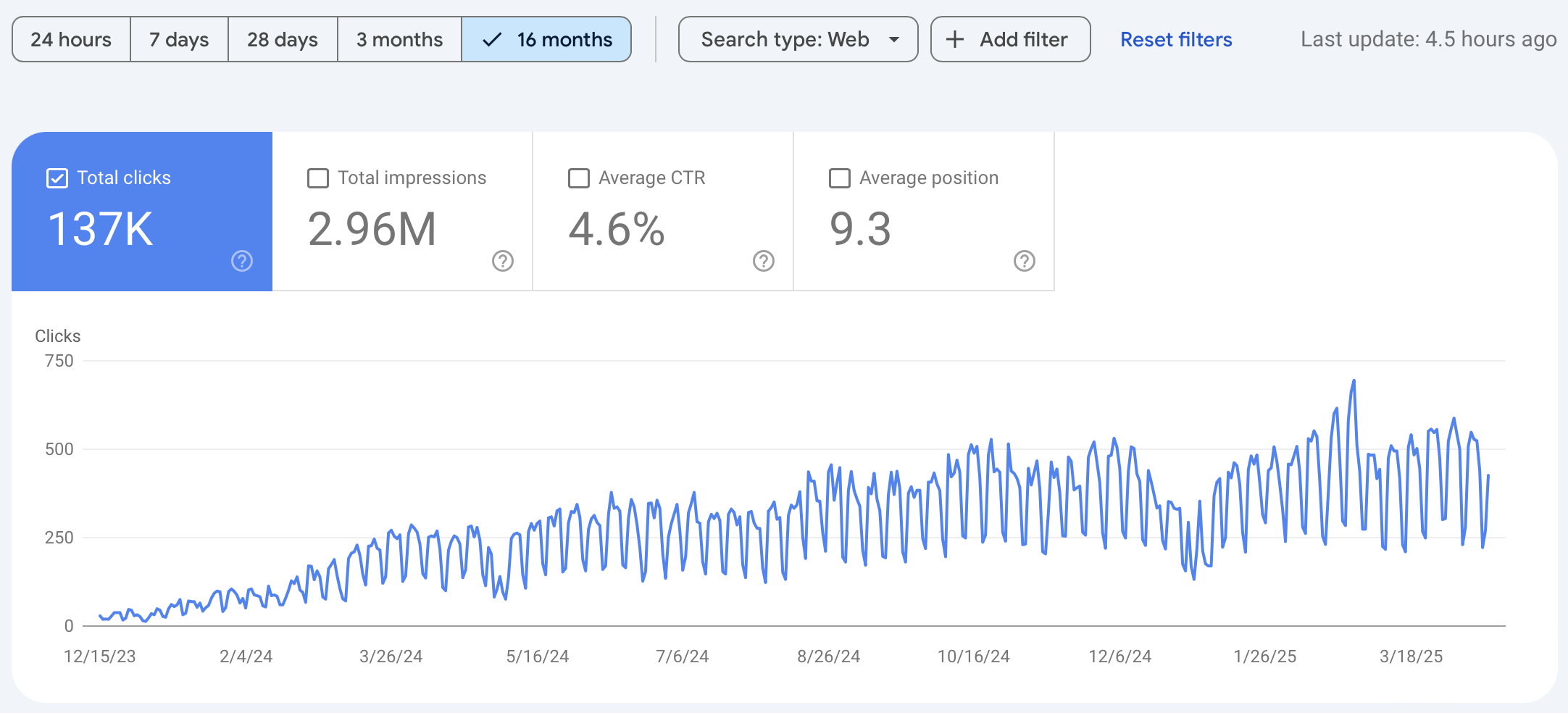Open the Average position help question mark
The height and width of the screenshot is (713, 1568).
tap(1025, 261)
